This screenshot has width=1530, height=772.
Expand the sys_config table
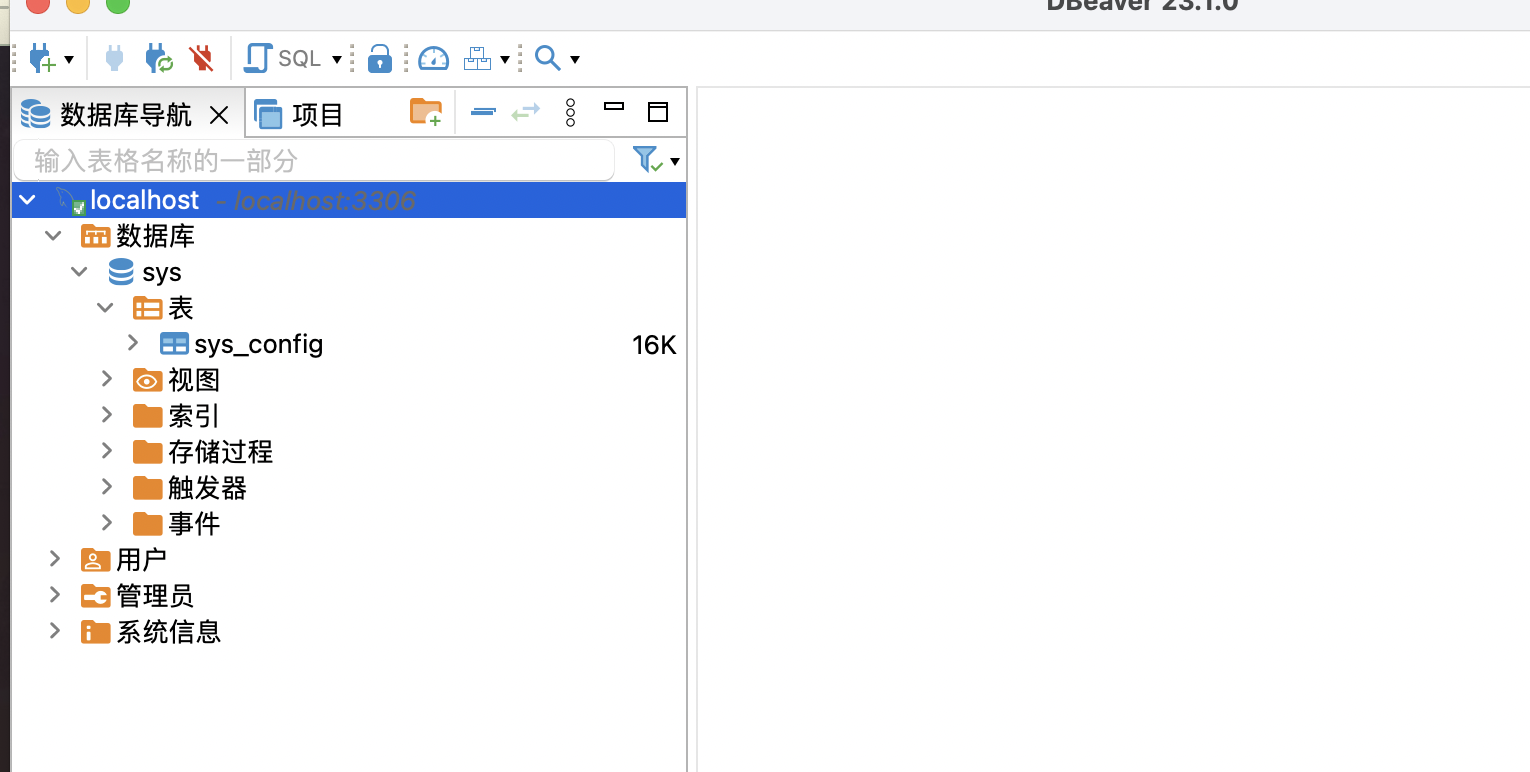click(x=133, y=343)
